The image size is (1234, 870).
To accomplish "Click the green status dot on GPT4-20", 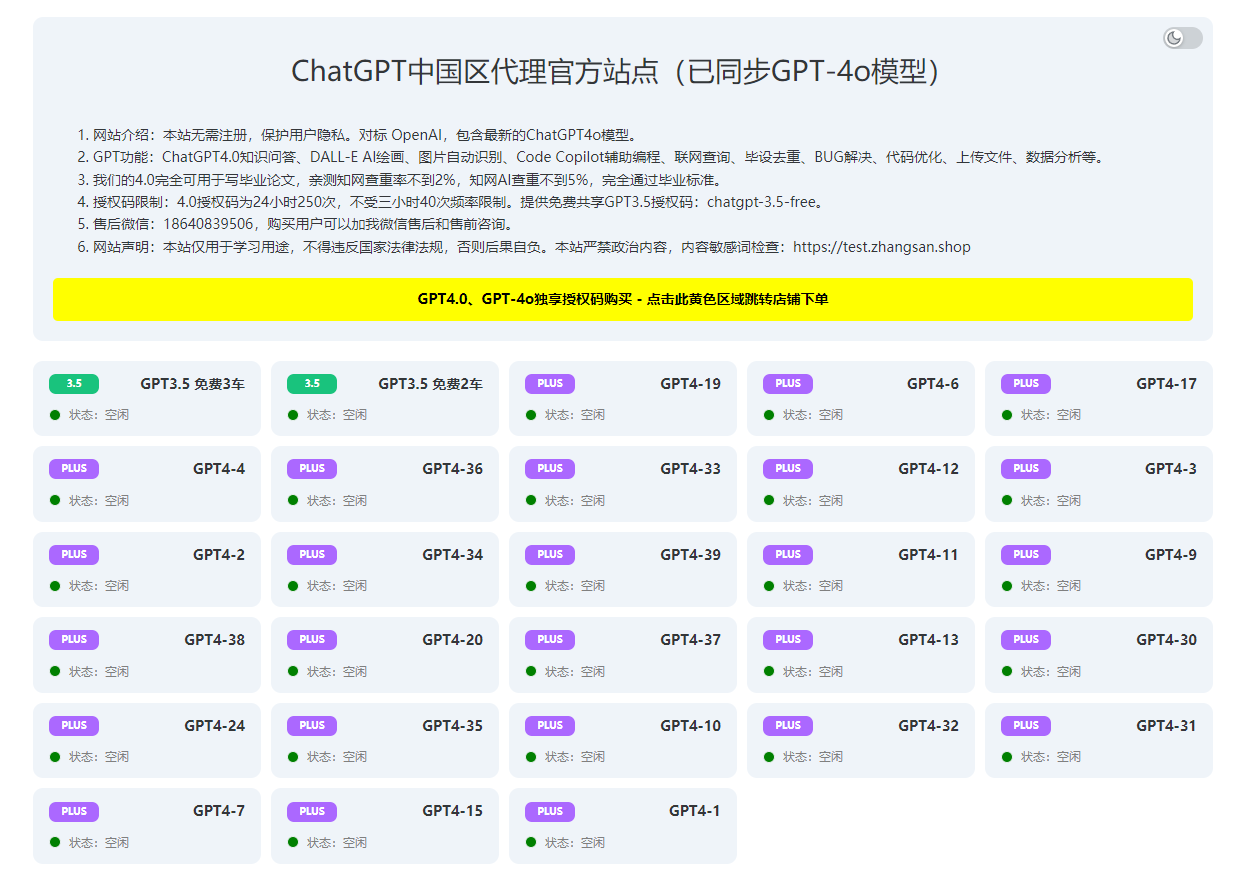I will tap(293, 671).
